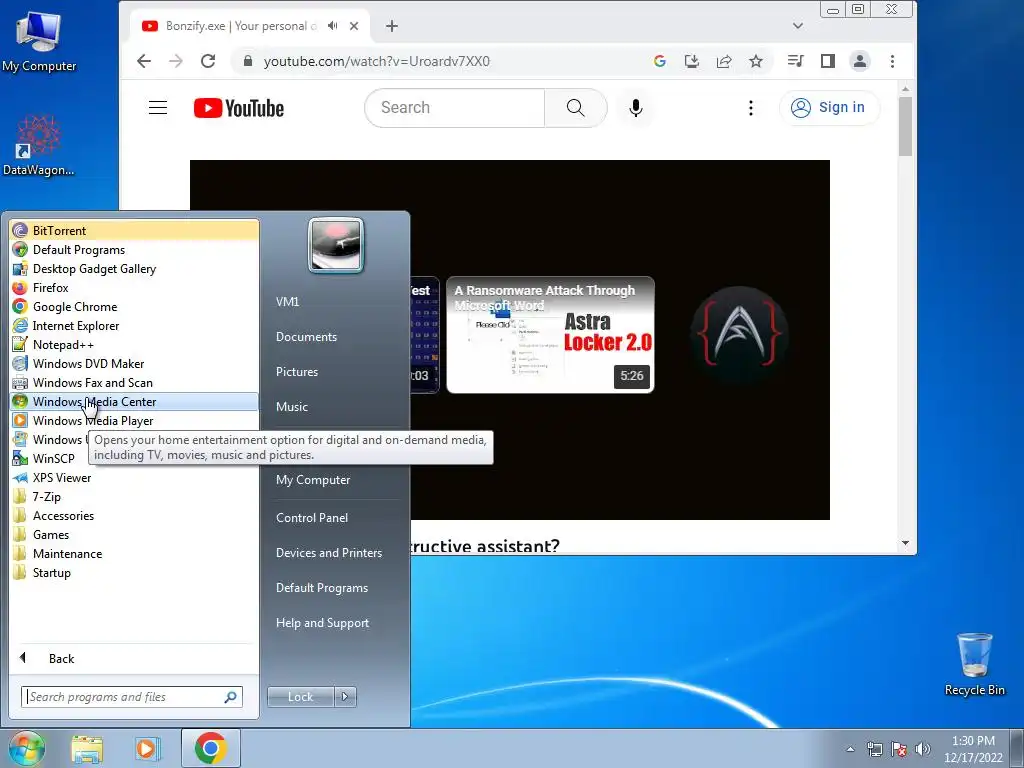1024x768 pixels.
Task: Open Google Chrome in the programs list
Action: 134,307
